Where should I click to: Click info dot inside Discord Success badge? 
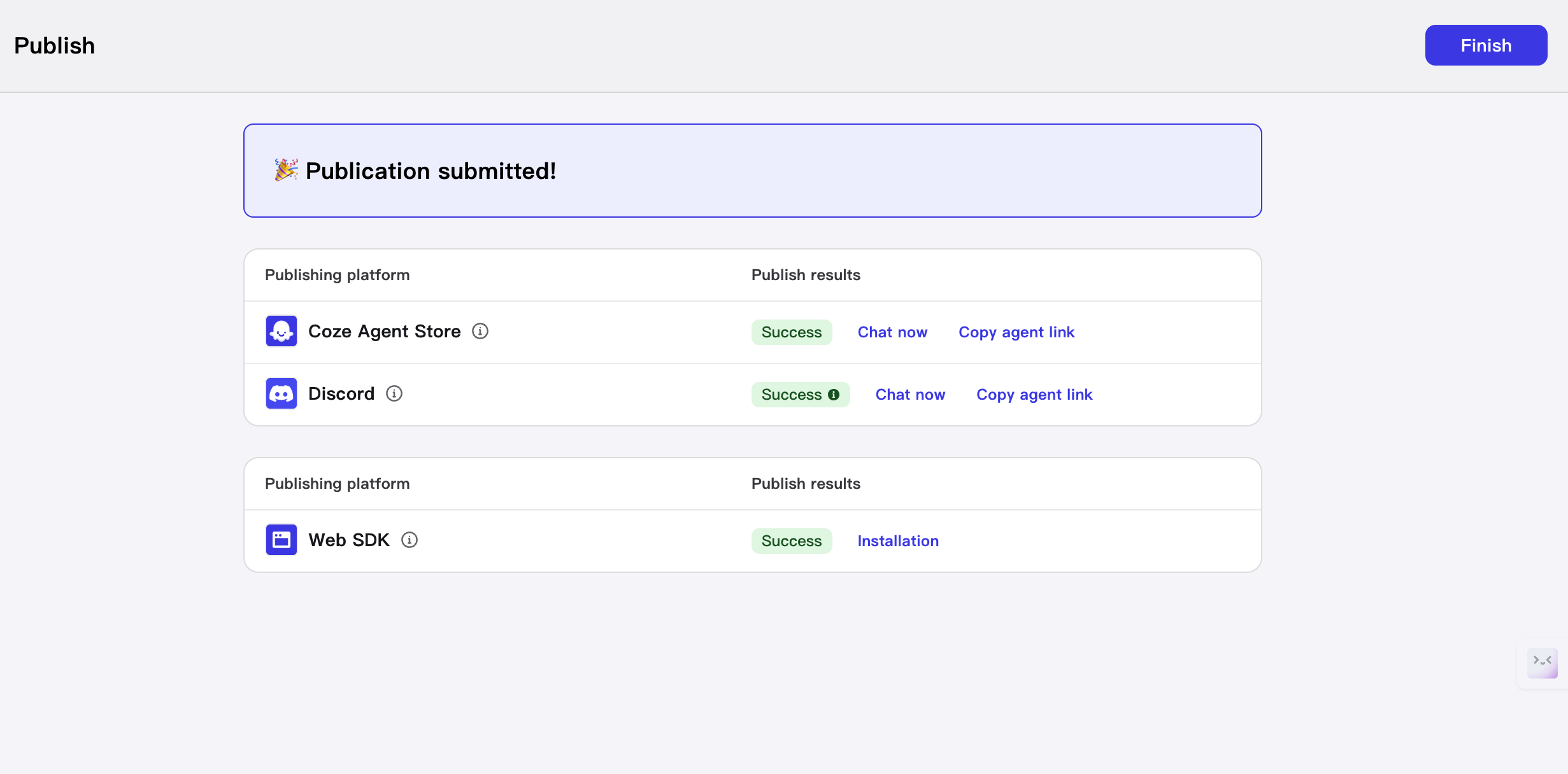834,395
